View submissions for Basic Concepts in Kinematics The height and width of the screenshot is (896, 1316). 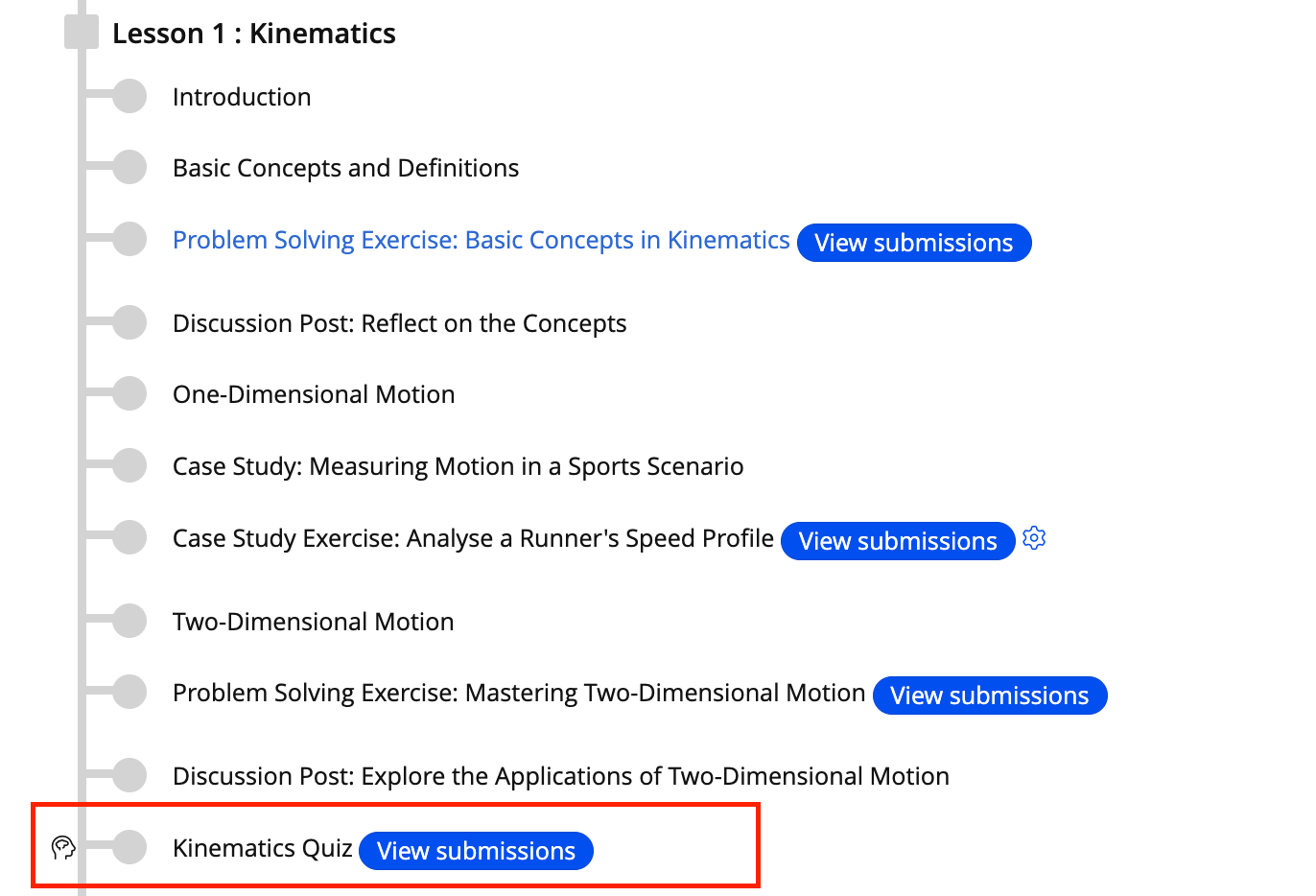tap(914, 243)
